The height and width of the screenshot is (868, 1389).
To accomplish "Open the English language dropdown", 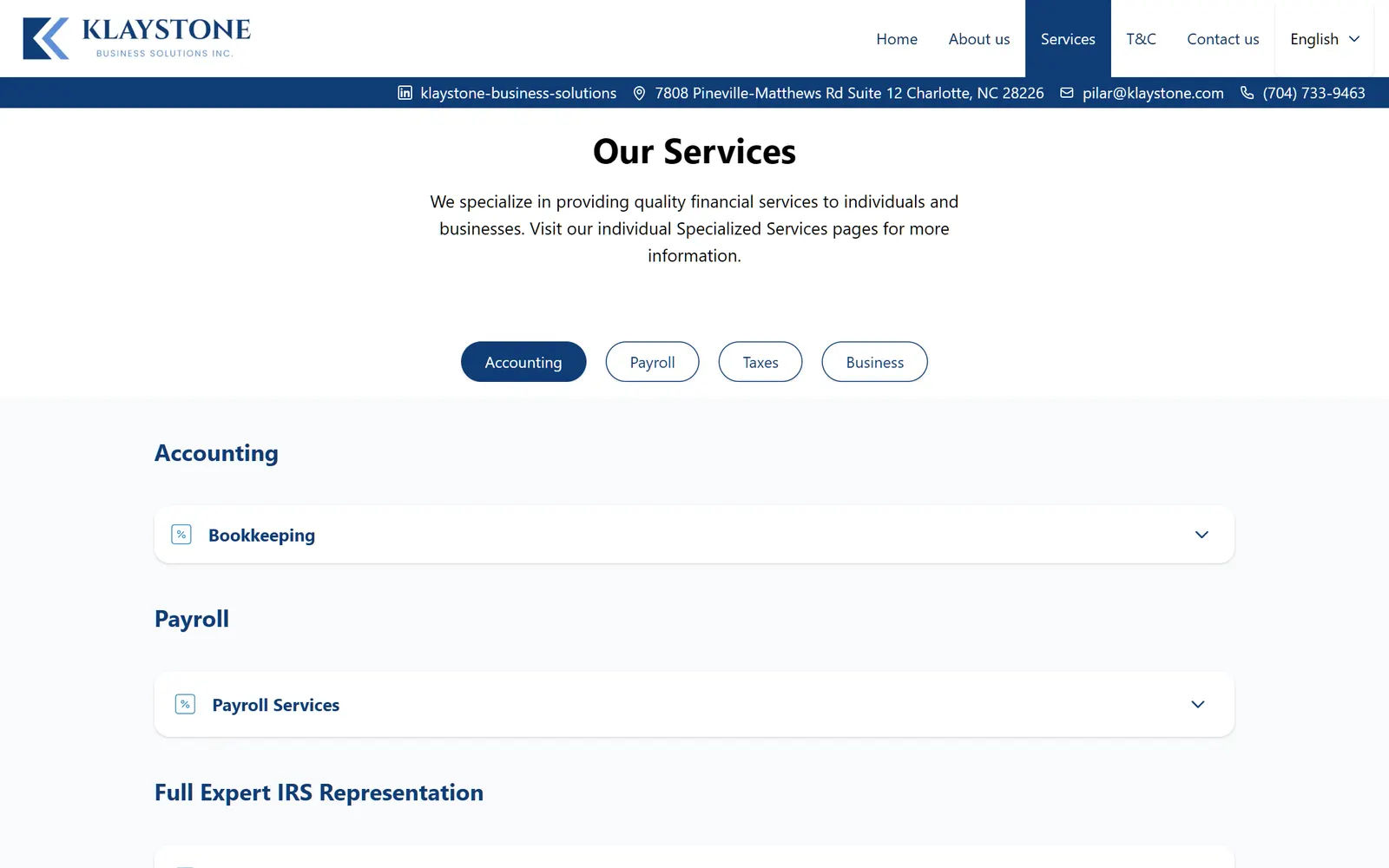I will pos(1324,39).
